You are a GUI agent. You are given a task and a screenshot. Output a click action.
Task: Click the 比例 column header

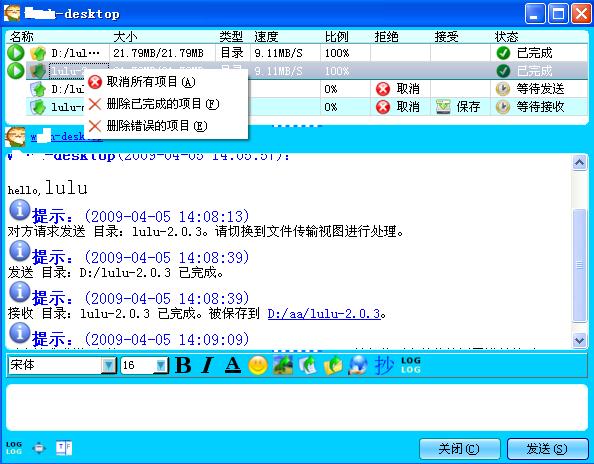click(x=336, y=37)
